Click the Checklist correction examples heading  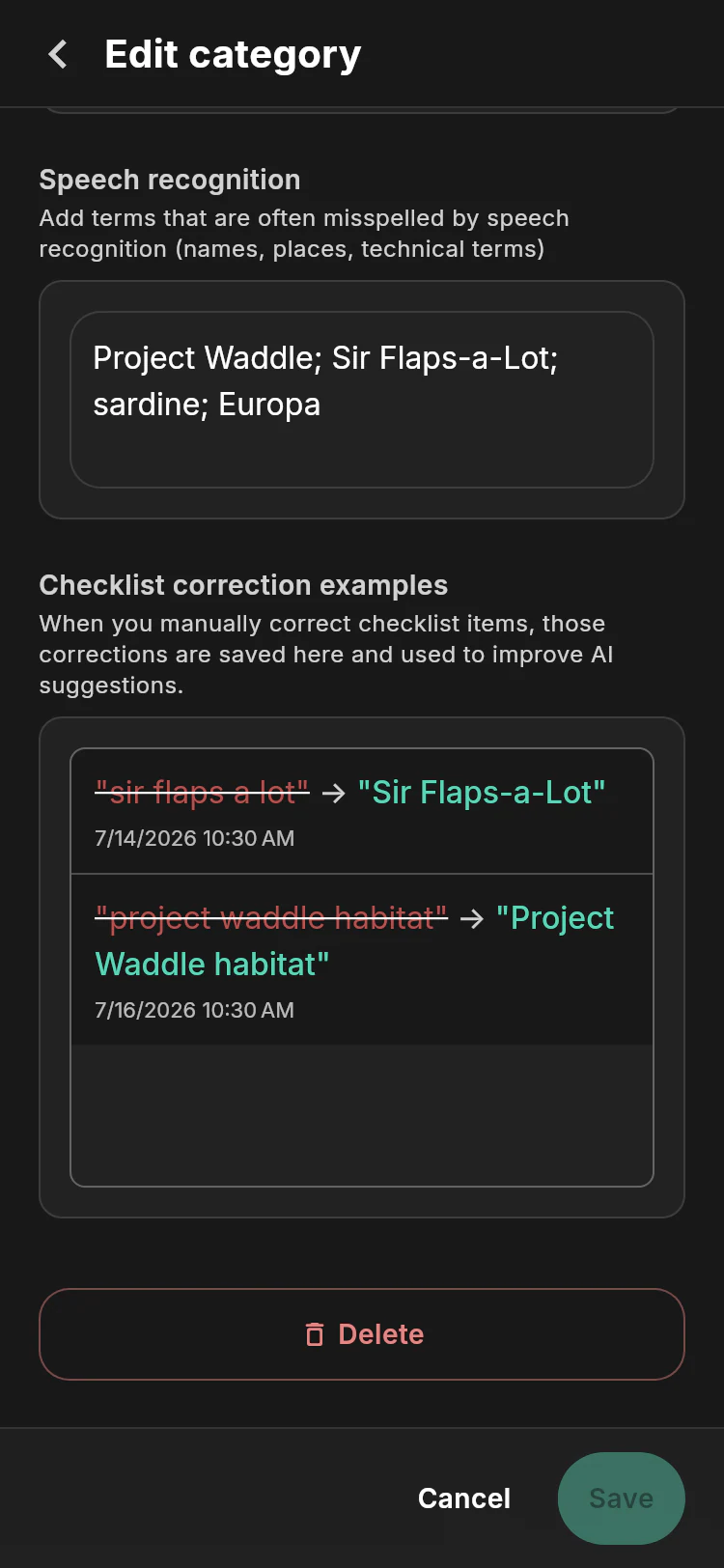click(243, 585)
